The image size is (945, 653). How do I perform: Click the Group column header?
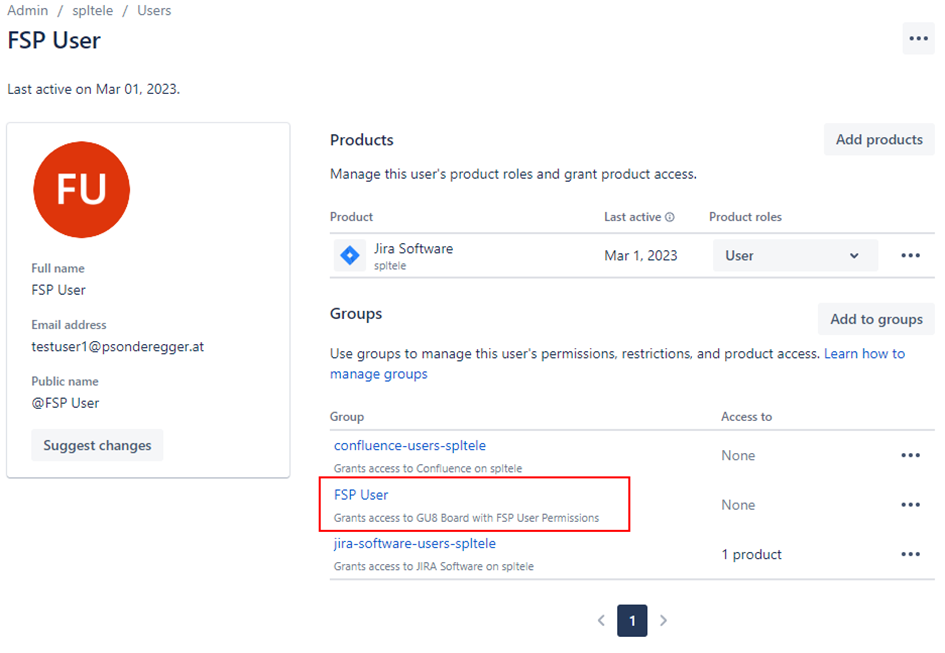click(347, 417)
